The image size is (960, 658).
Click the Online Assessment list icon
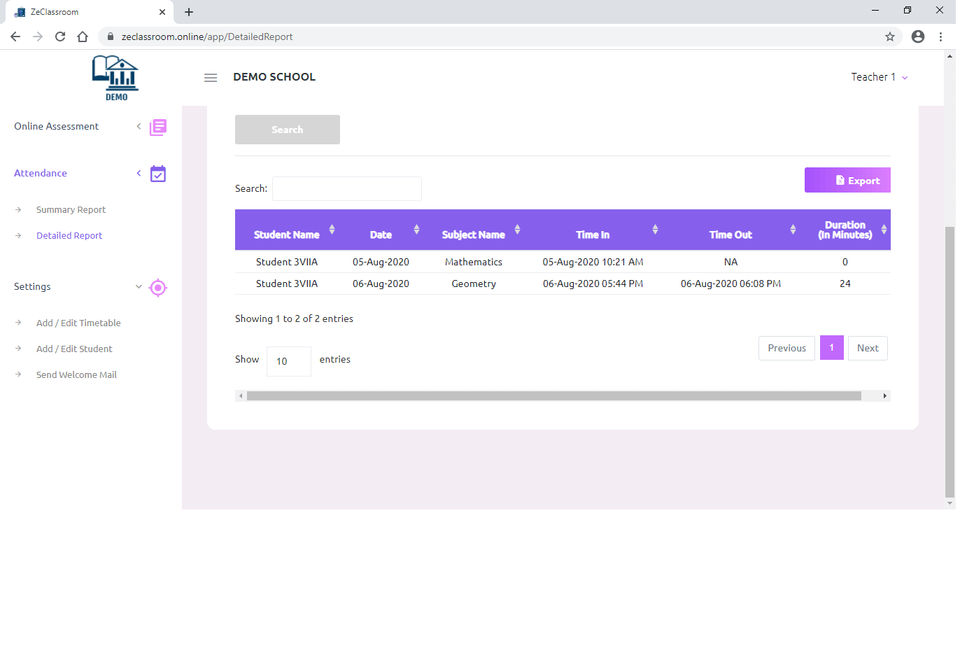(158, 127)
